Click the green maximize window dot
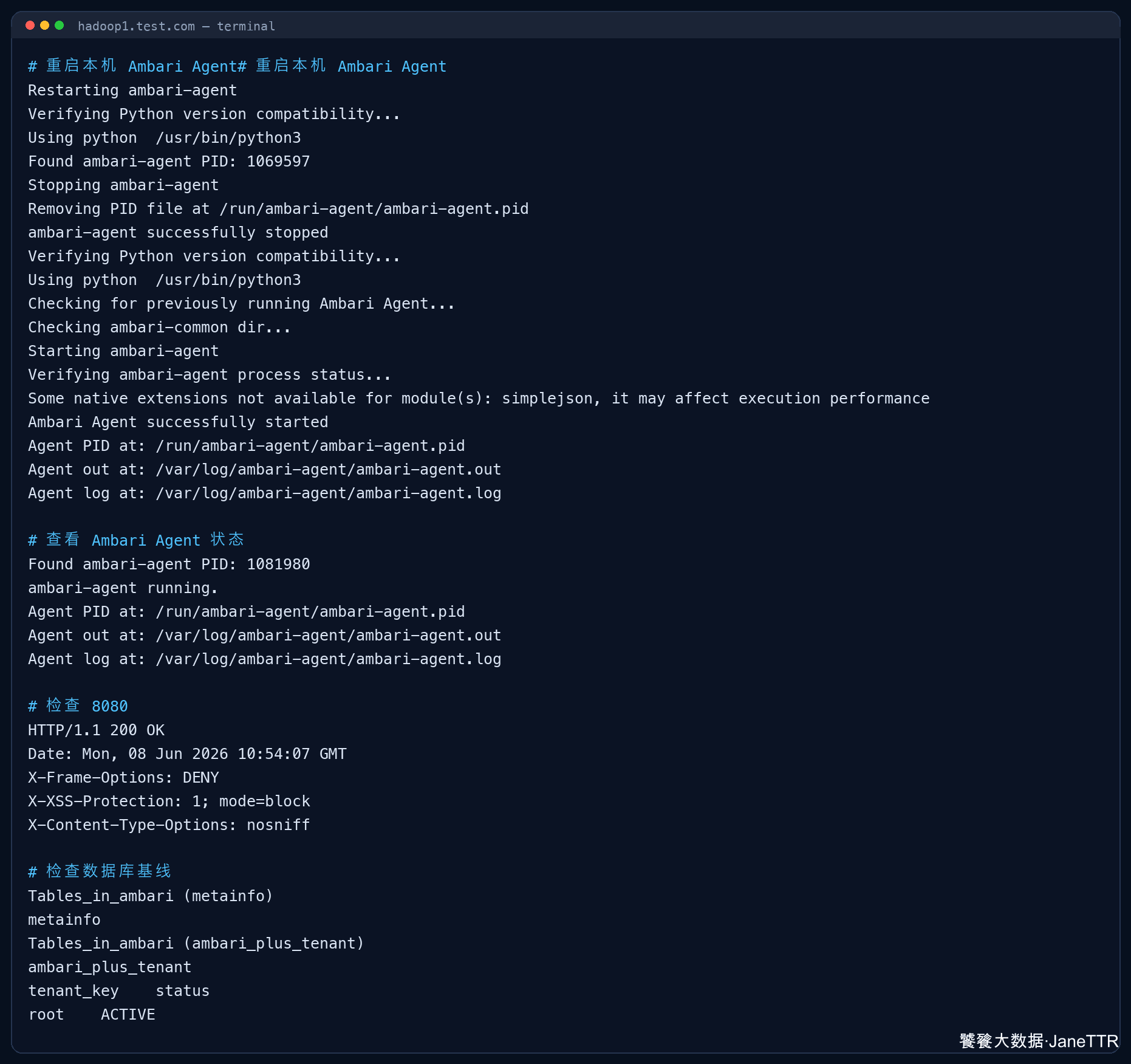 59,26
